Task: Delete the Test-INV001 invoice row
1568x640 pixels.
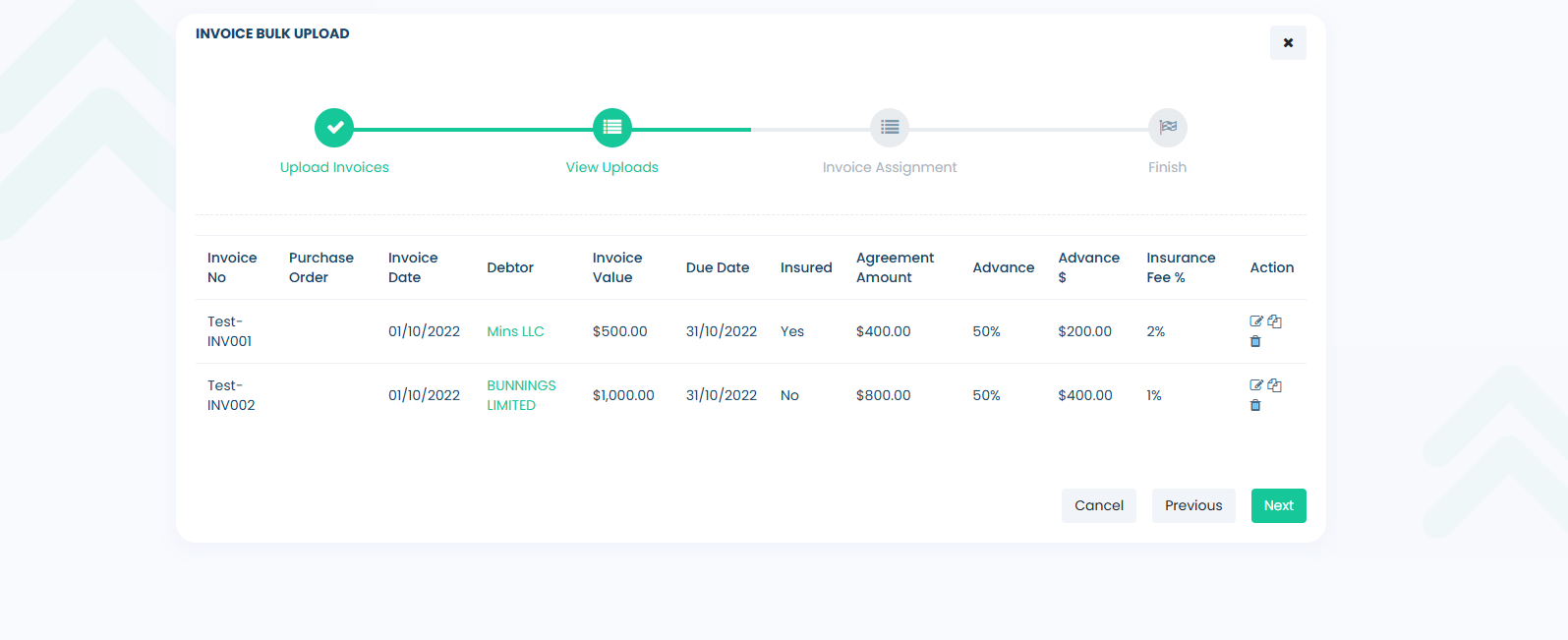Action: [x=1255, y=341]
